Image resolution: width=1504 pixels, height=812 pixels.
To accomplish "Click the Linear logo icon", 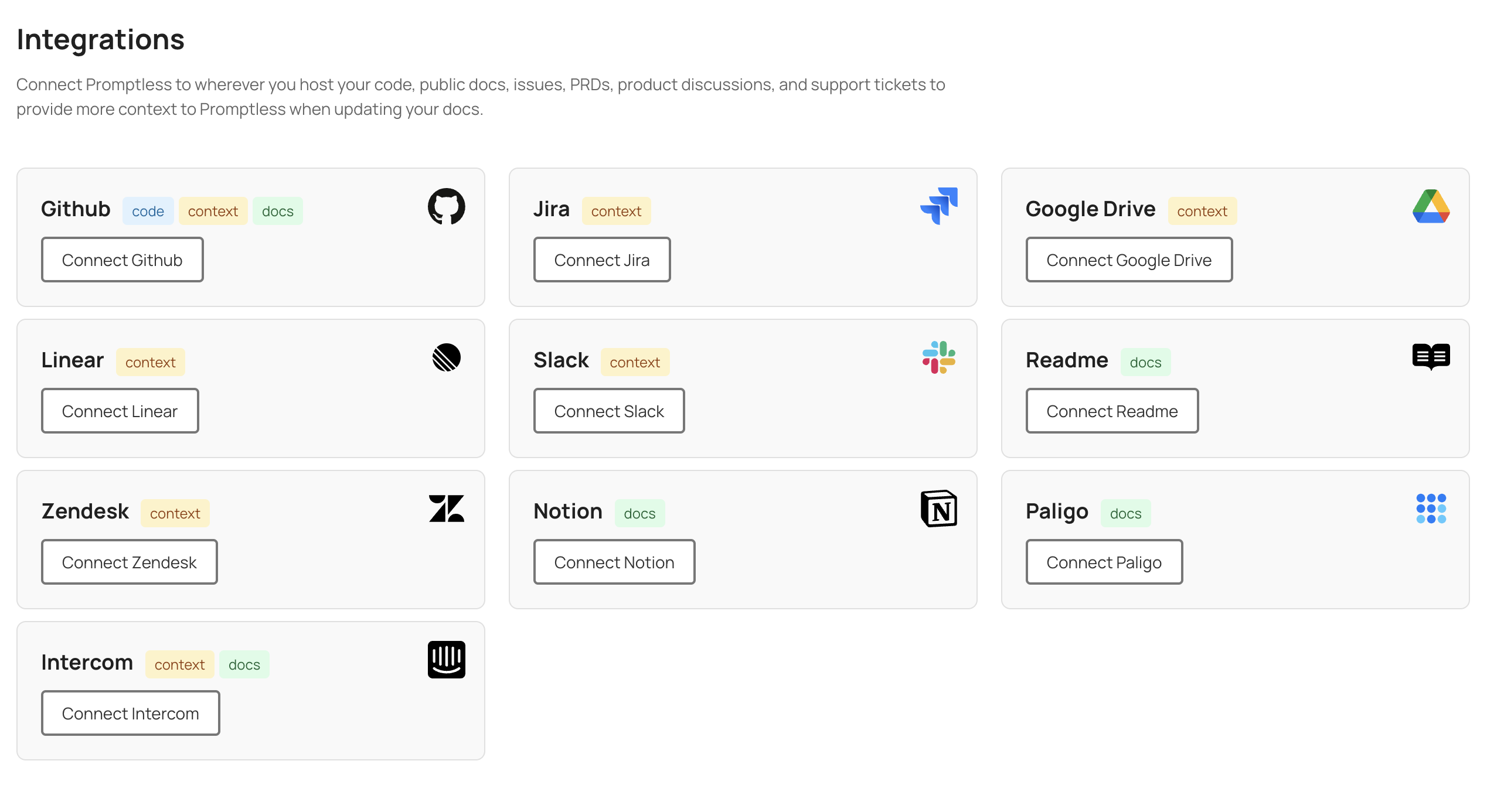I will (446, 357).
